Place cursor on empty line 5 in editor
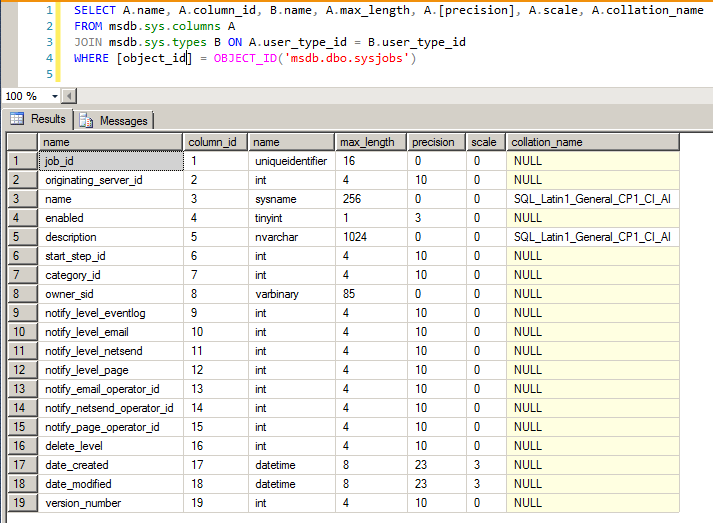Viewport: 713px width, 523px height. click(x=227, y=74)
